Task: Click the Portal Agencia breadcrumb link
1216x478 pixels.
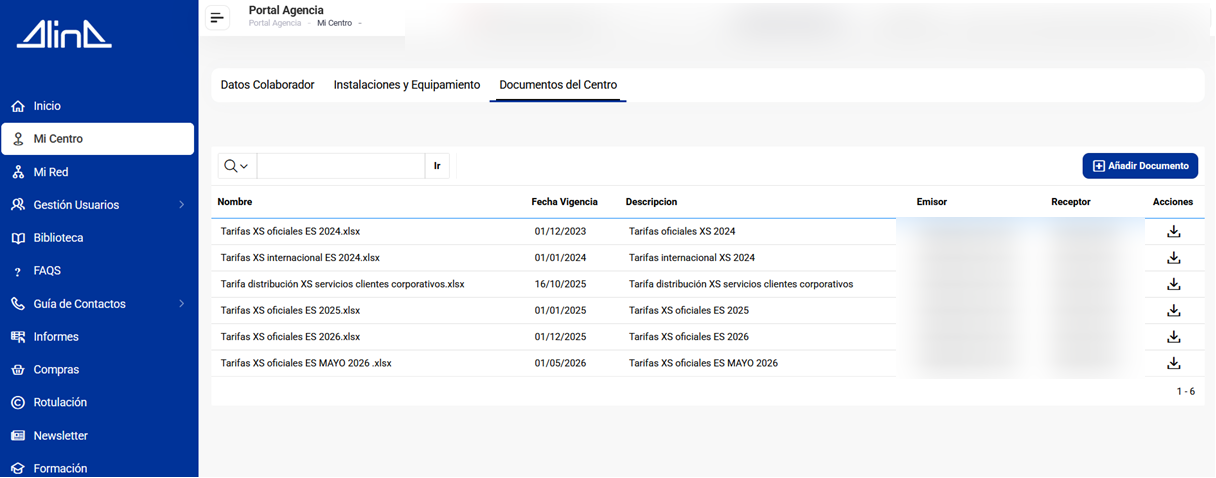Action: 275,23
